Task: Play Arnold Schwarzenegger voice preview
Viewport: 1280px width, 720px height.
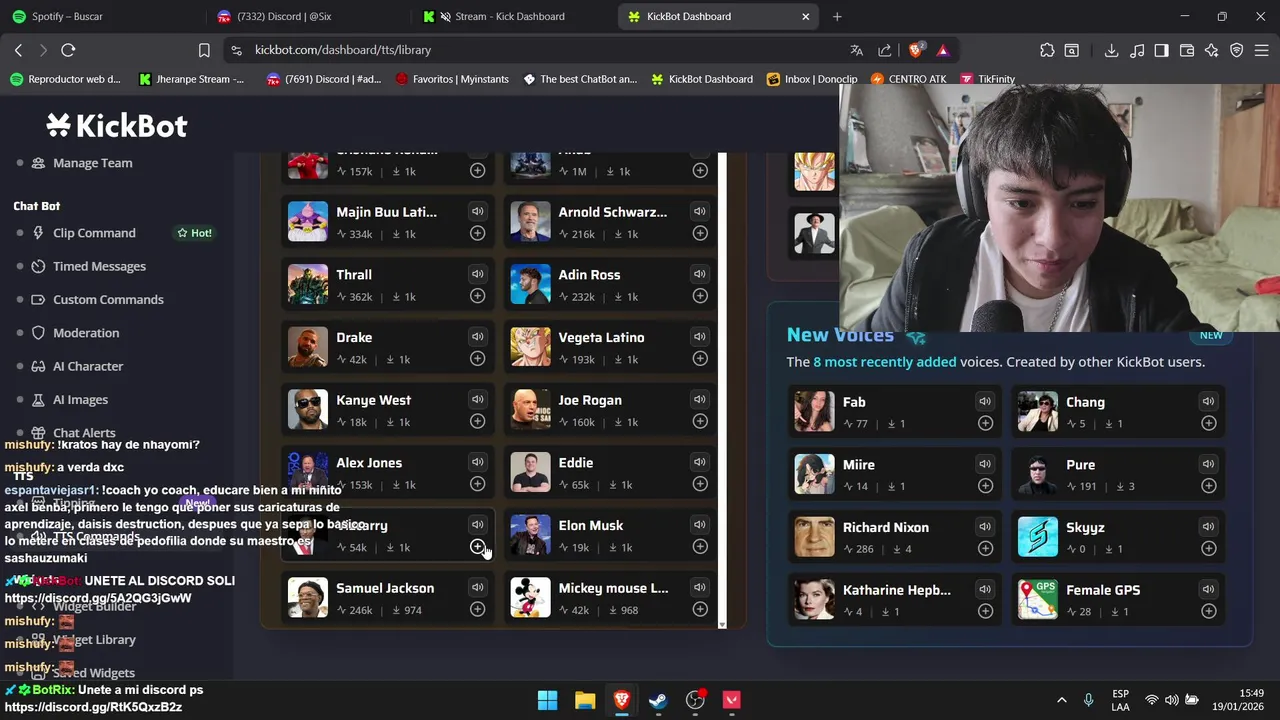Action: (700, 212)
